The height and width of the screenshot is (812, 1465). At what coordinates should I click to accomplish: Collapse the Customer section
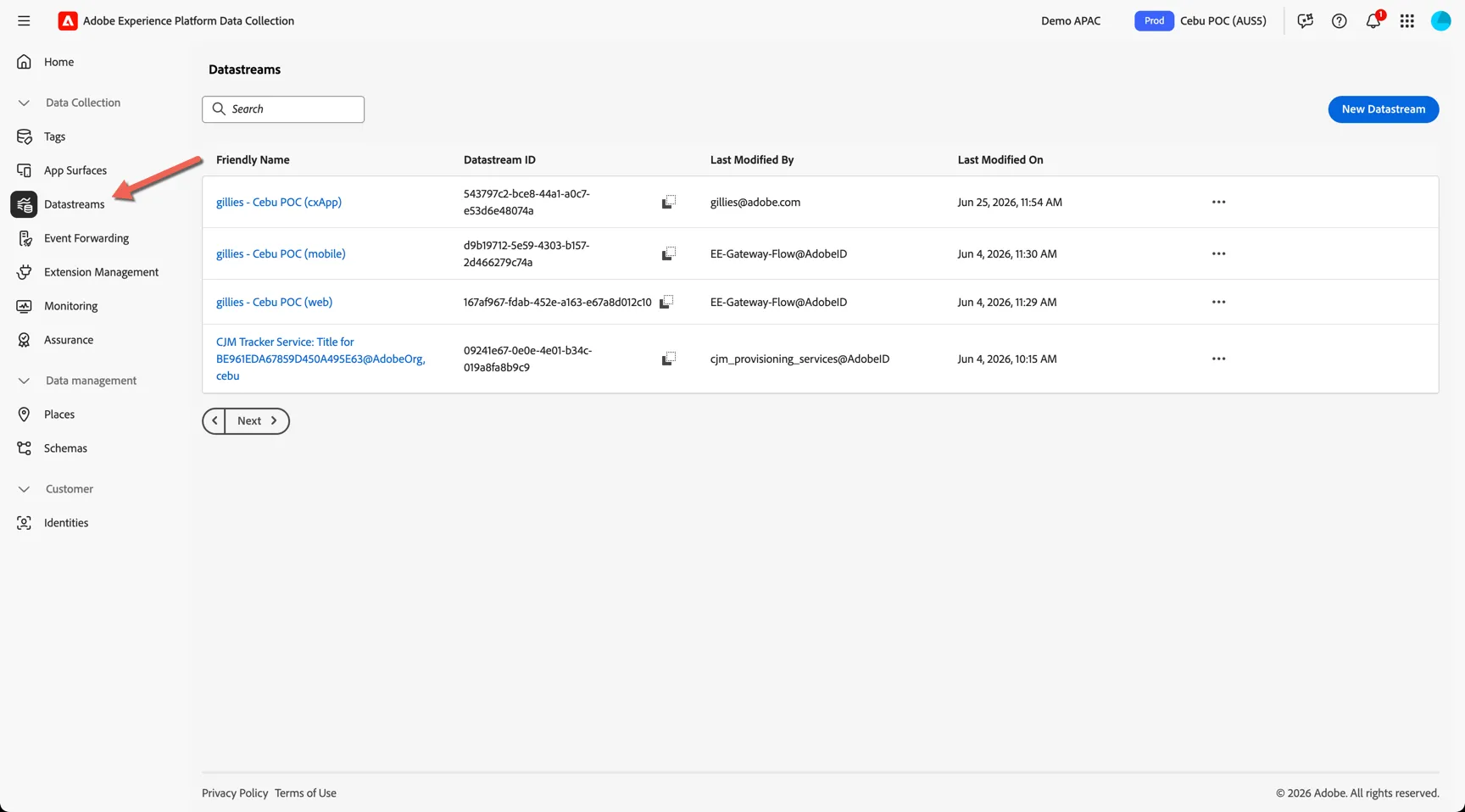tap(24, 489)
